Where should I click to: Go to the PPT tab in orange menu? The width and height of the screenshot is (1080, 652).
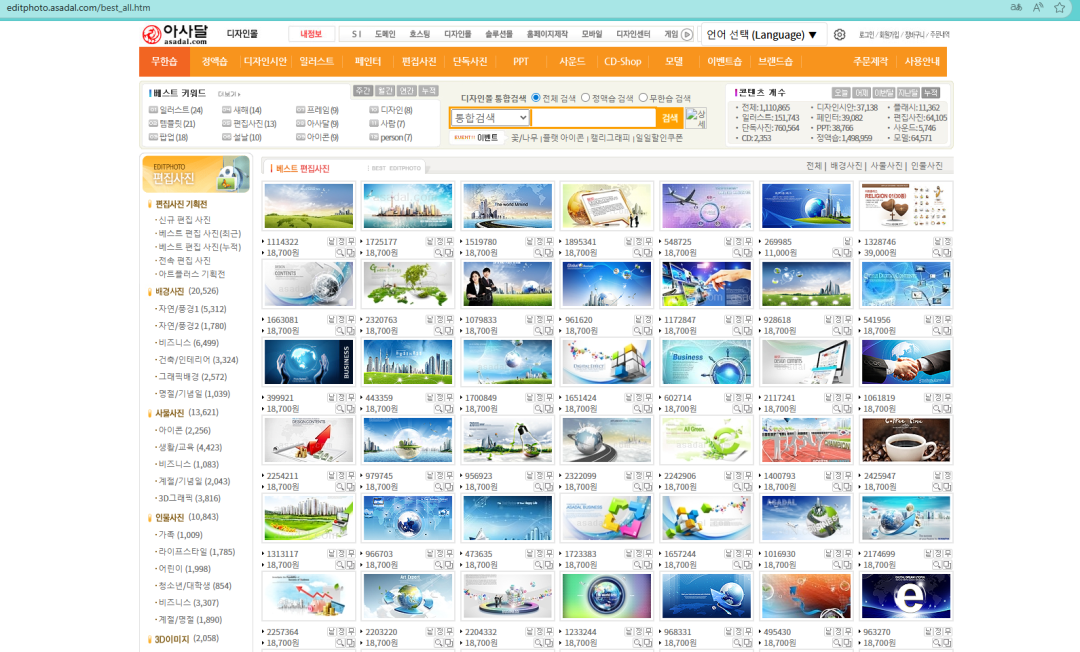520,61
